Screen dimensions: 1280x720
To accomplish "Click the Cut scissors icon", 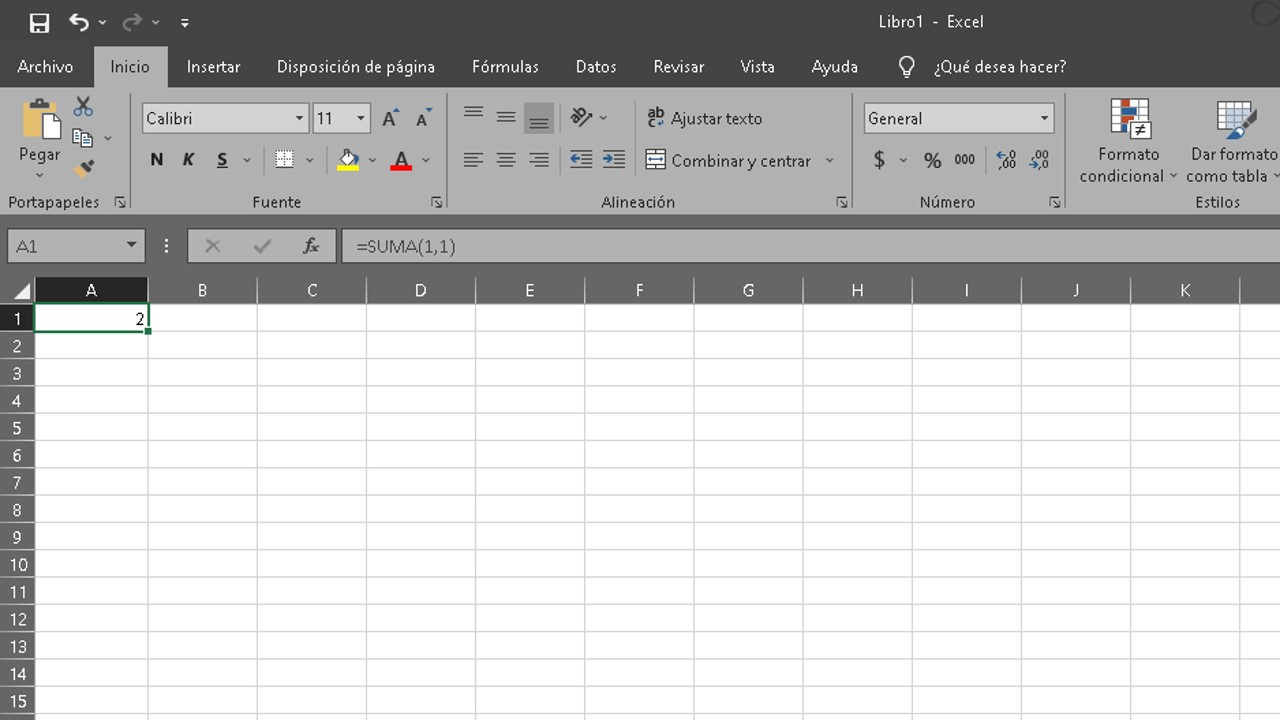I will pos(83,106).
